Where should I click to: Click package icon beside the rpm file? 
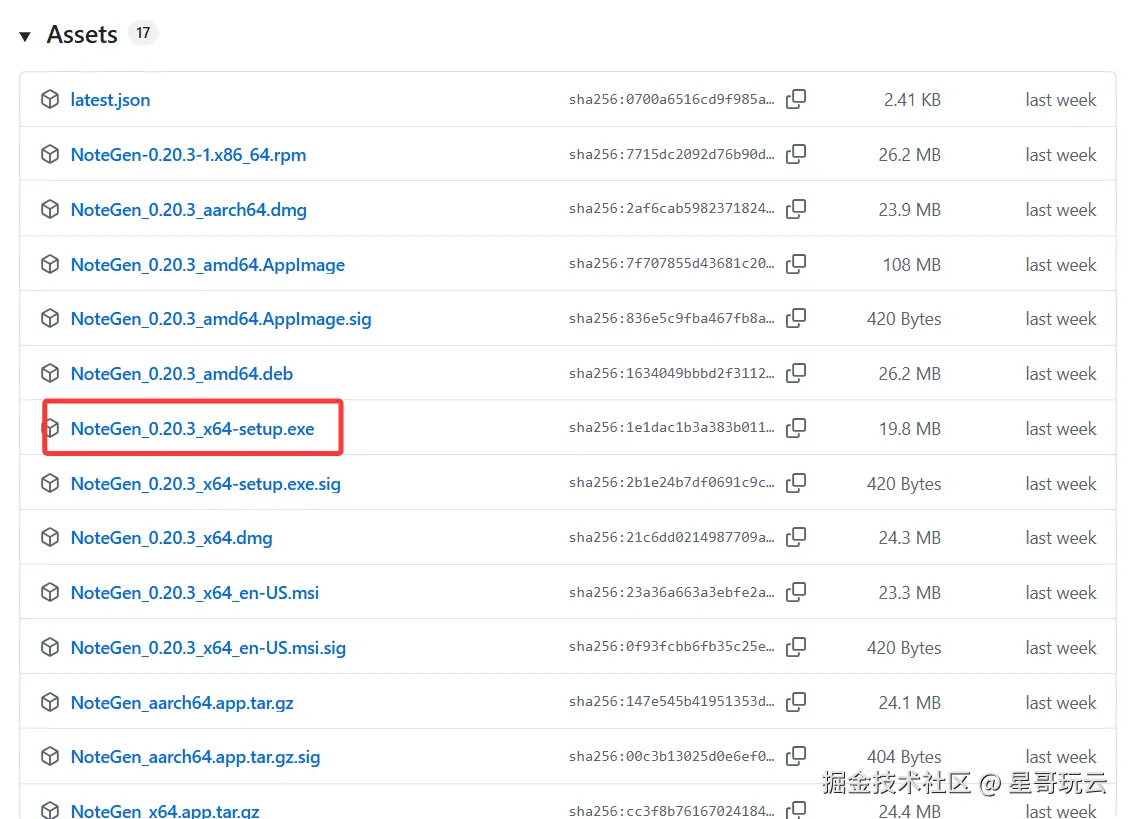point(50,154)
